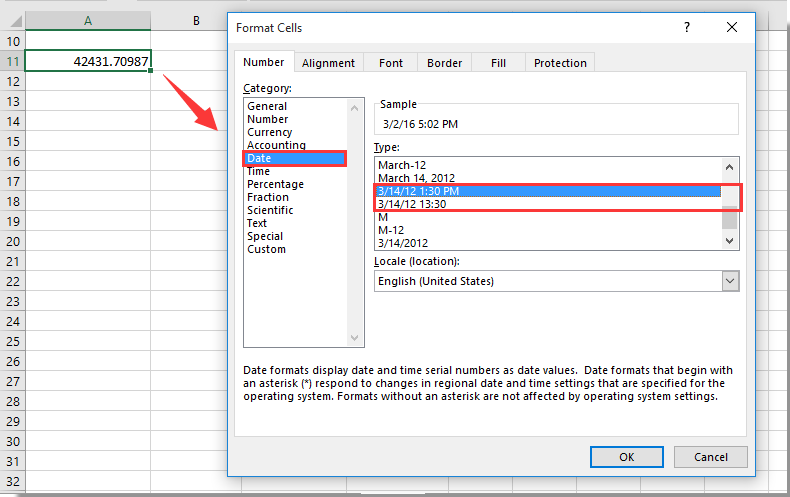Choose the Currency category
The height and width of the screenshot is (497, 790).
(x=269, y=132)
